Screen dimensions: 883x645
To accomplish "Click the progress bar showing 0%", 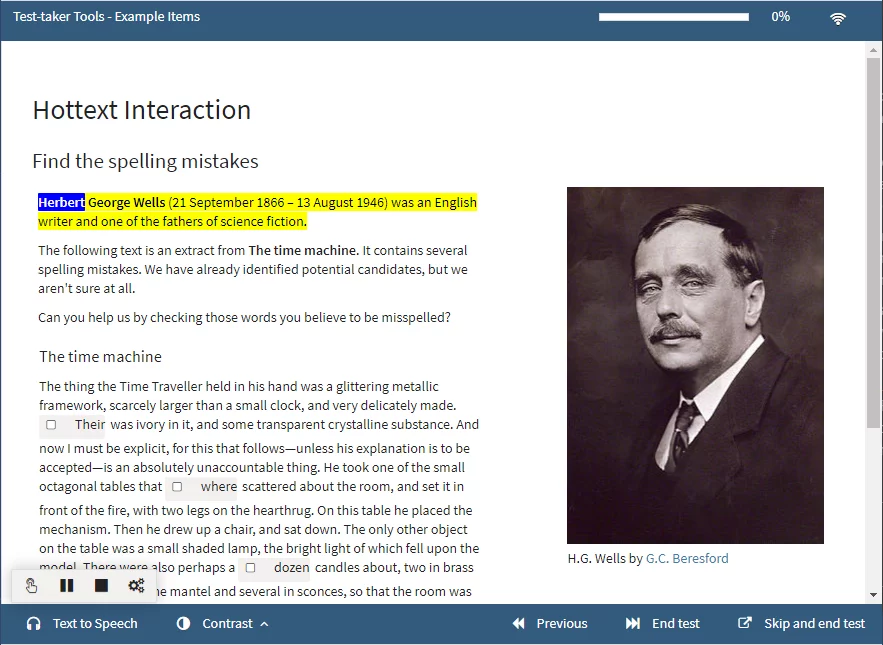I will pos(673,16).
